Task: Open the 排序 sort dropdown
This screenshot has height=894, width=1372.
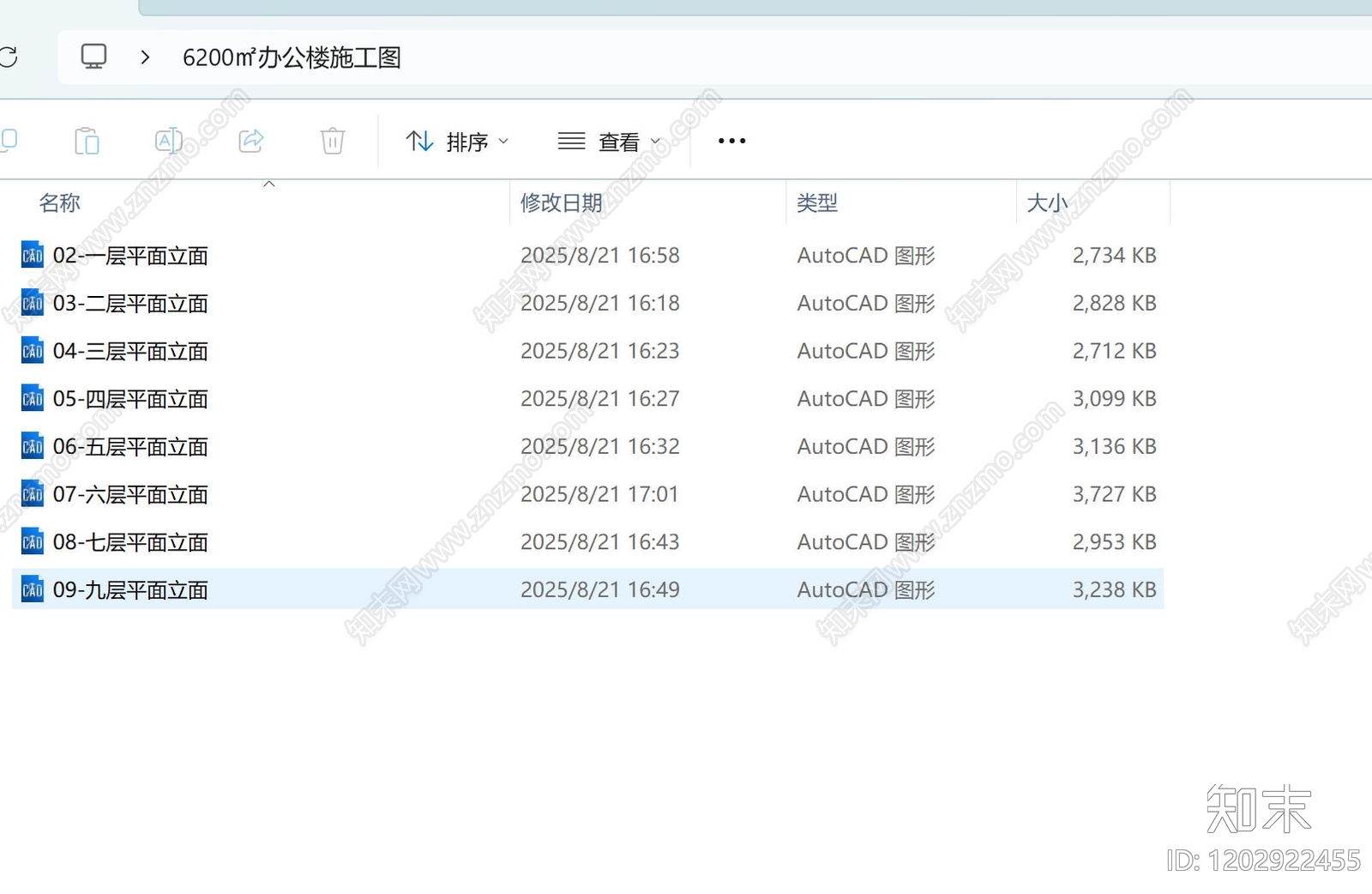Action: [x=457, y=142]
